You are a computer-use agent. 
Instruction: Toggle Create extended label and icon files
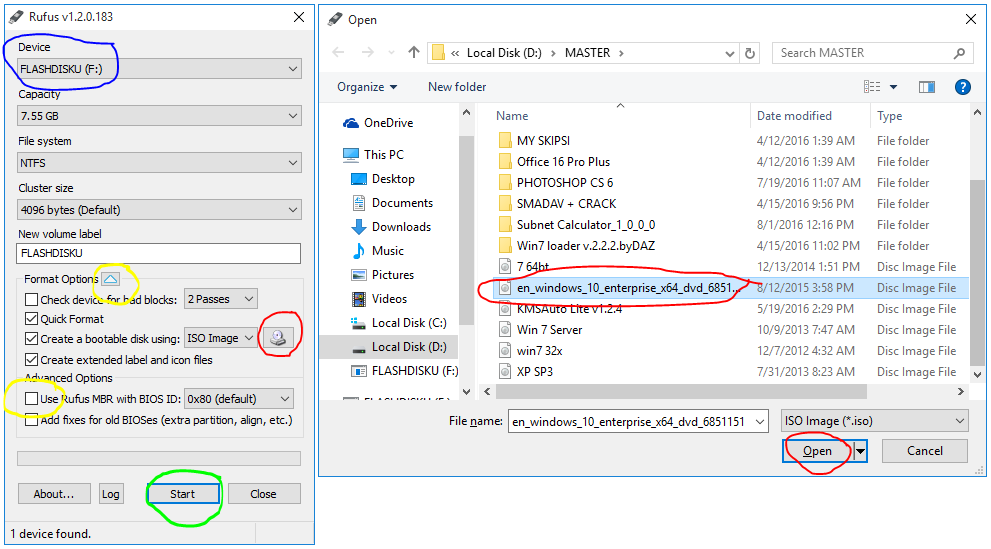31,359
